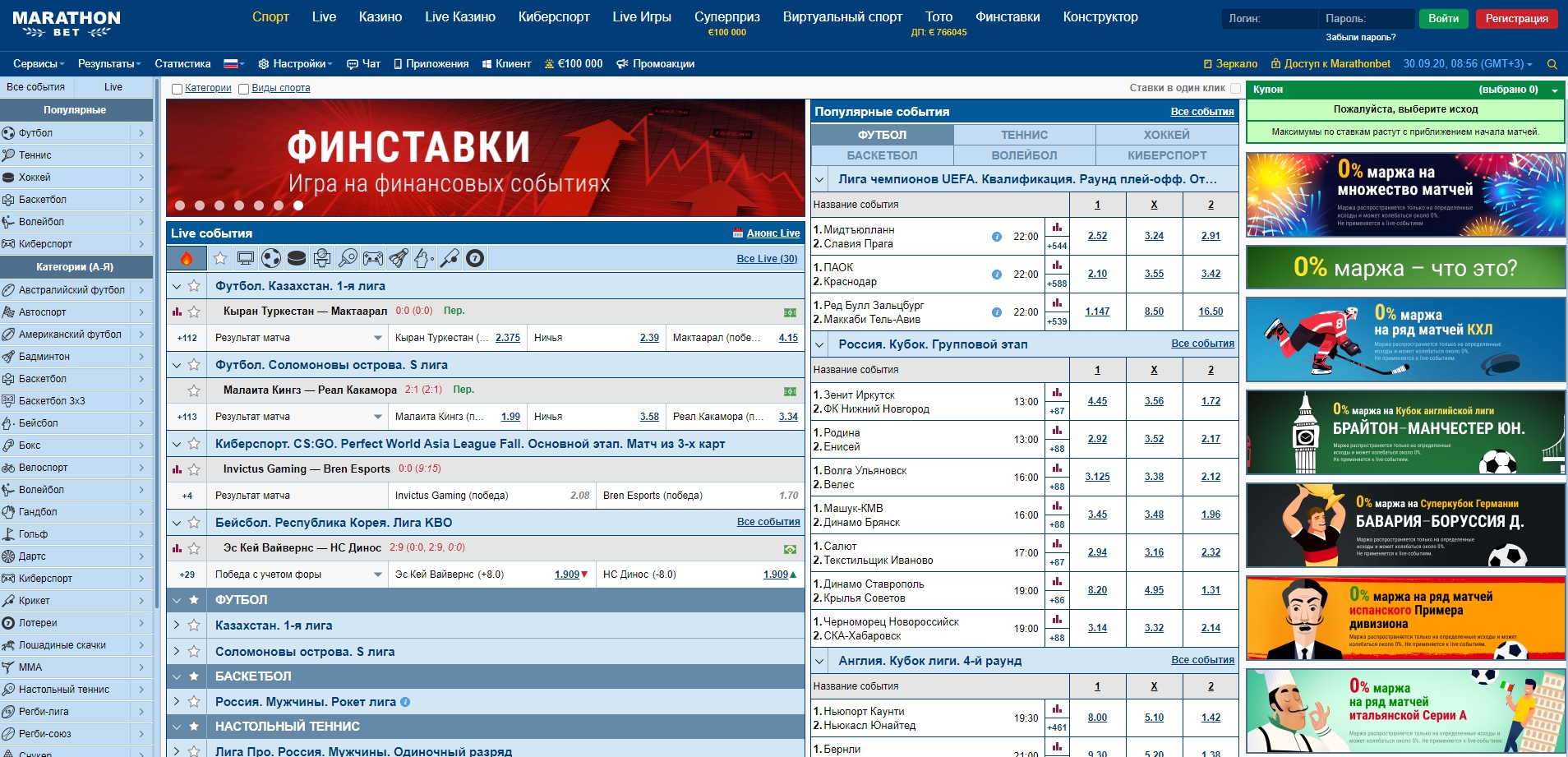Image resolution: width=1568 pixels, height=757 pixels.
Task: Open the Забыли пароль? link
Action: point(1360,37)
